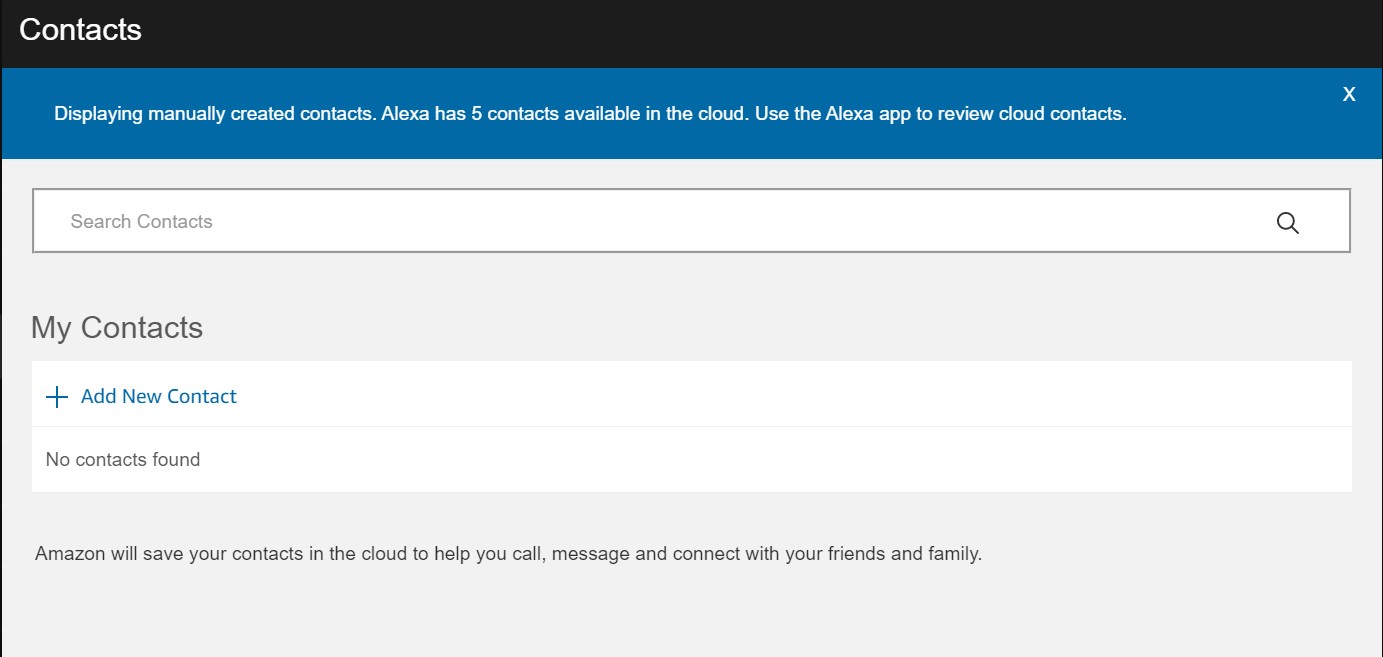Click the plus icon beside Add New Contact
This screenshot has height=657, width=1383.
pyautogui.click(x=57, y=397)
